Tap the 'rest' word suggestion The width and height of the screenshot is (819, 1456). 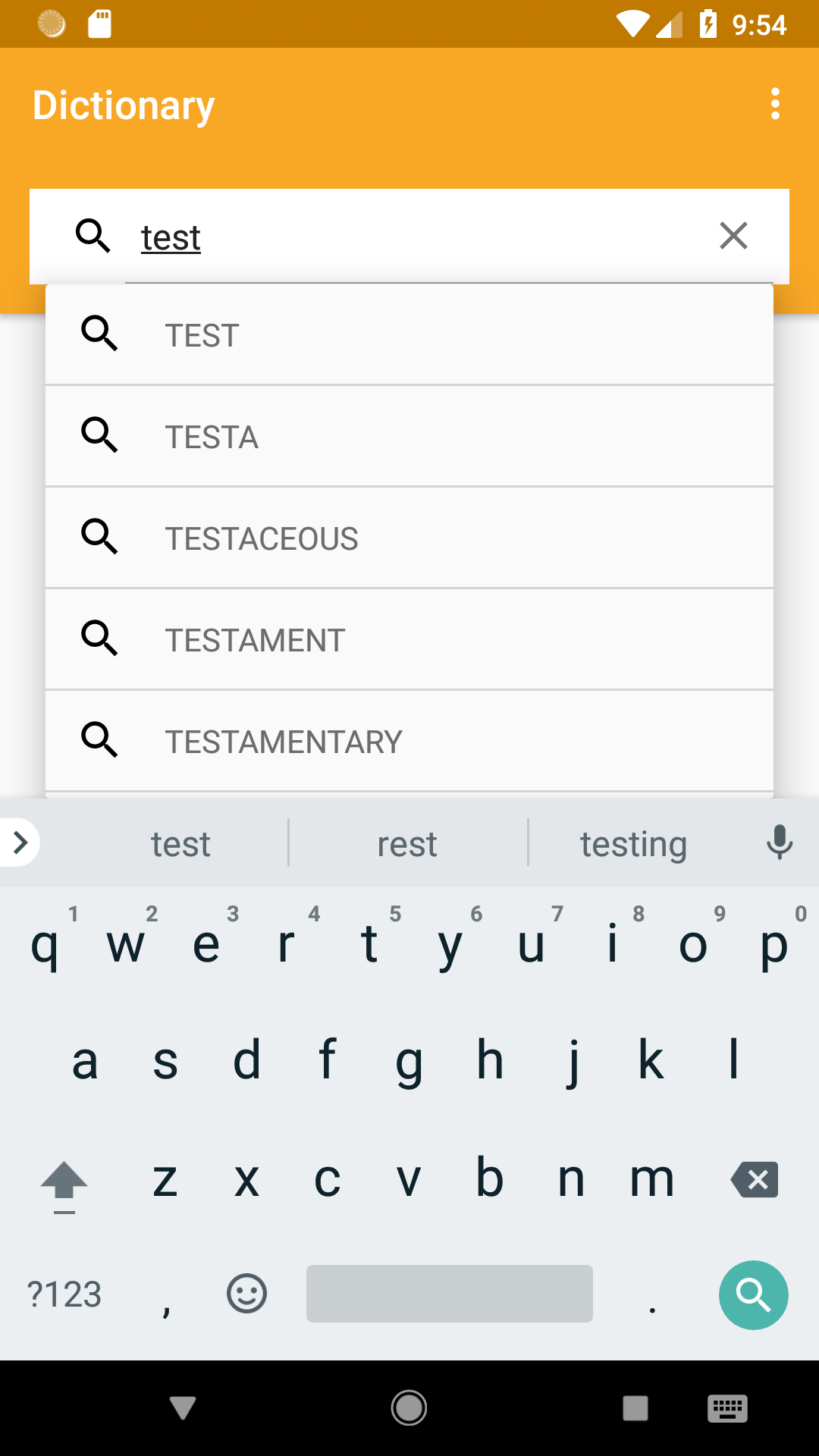click(x=407, y=844)
